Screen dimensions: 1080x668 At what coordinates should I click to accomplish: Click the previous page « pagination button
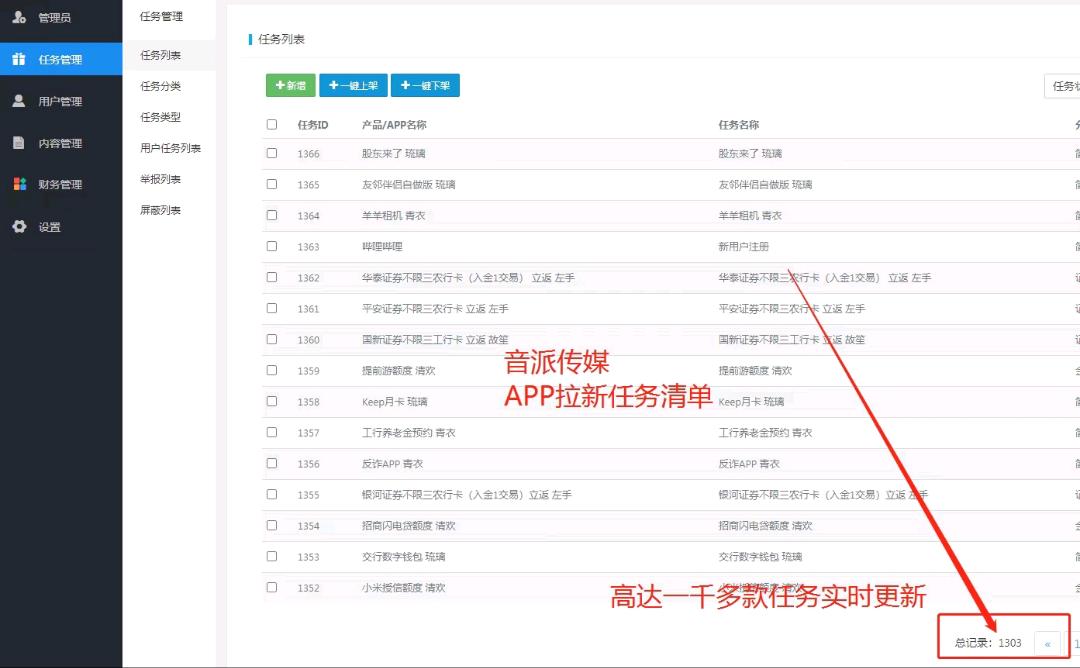point(1047,643)
